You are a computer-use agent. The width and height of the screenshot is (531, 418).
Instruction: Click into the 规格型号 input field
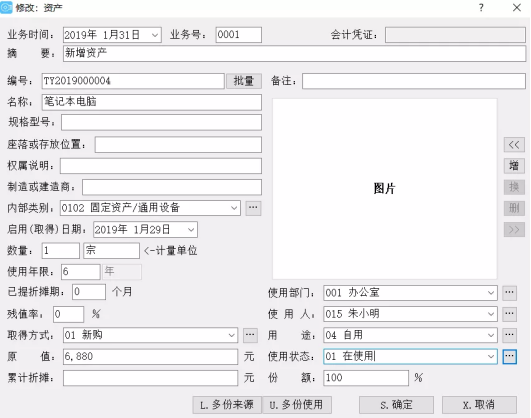click(x=161, y=122)
